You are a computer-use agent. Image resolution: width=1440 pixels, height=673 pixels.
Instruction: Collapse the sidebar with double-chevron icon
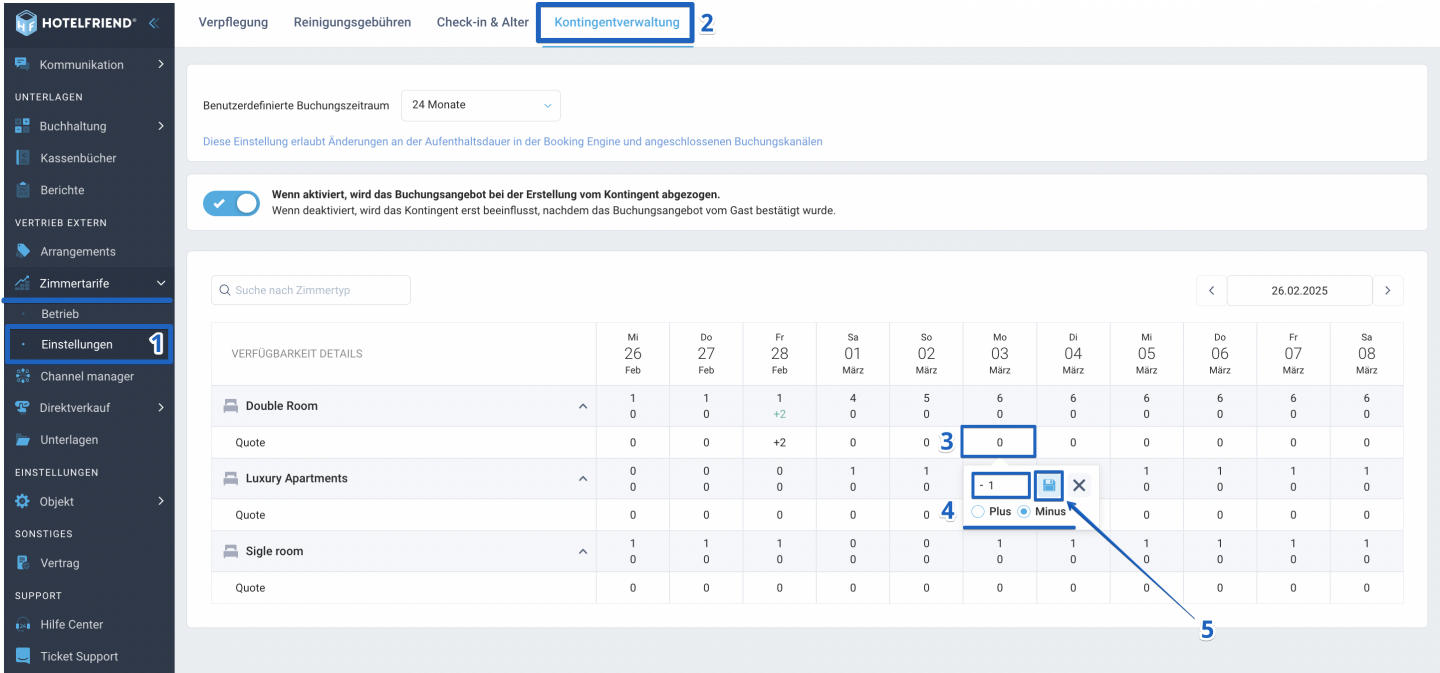[x=153, y=23]
